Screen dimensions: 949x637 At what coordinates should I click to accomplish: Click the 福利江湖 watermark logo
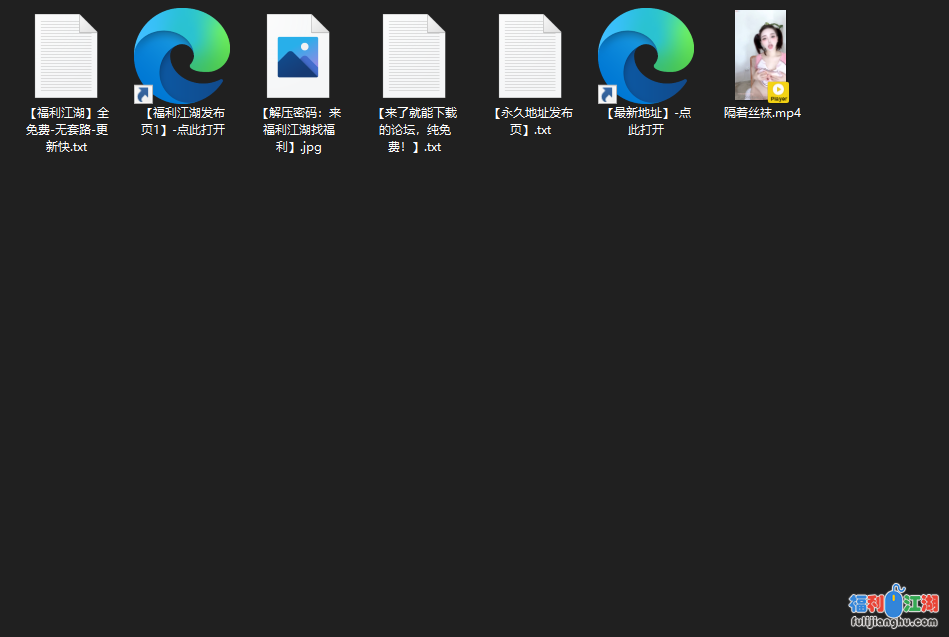click(x=893, y=603)
